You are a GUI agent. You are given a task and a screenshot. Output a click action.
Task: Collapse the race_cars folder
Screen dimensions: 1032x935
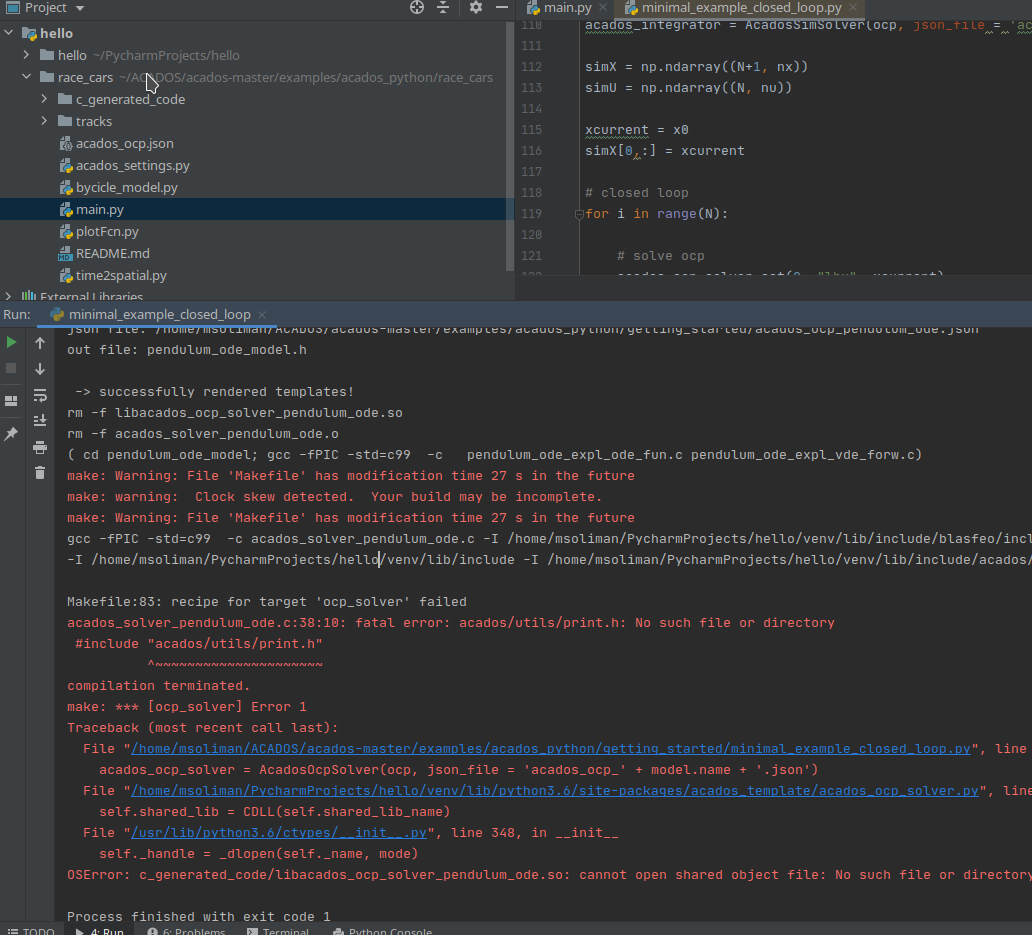[x=26, y=77]
